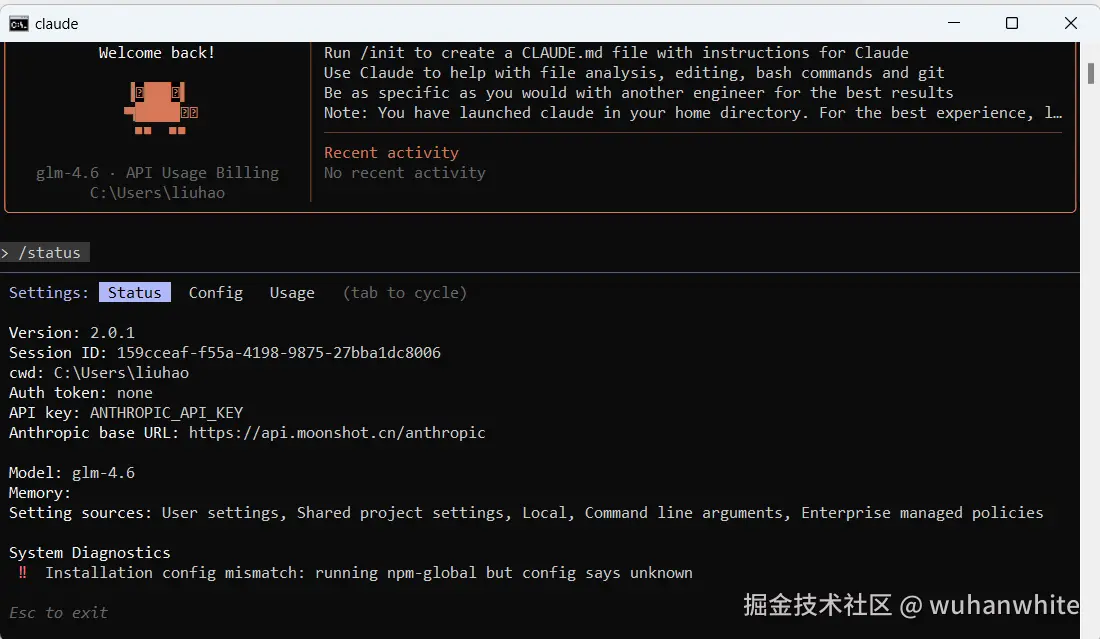The width and height of the screenshot is (1100, 639).
Task: Click the 'Setting sources:' line
Action: (526, 513)
